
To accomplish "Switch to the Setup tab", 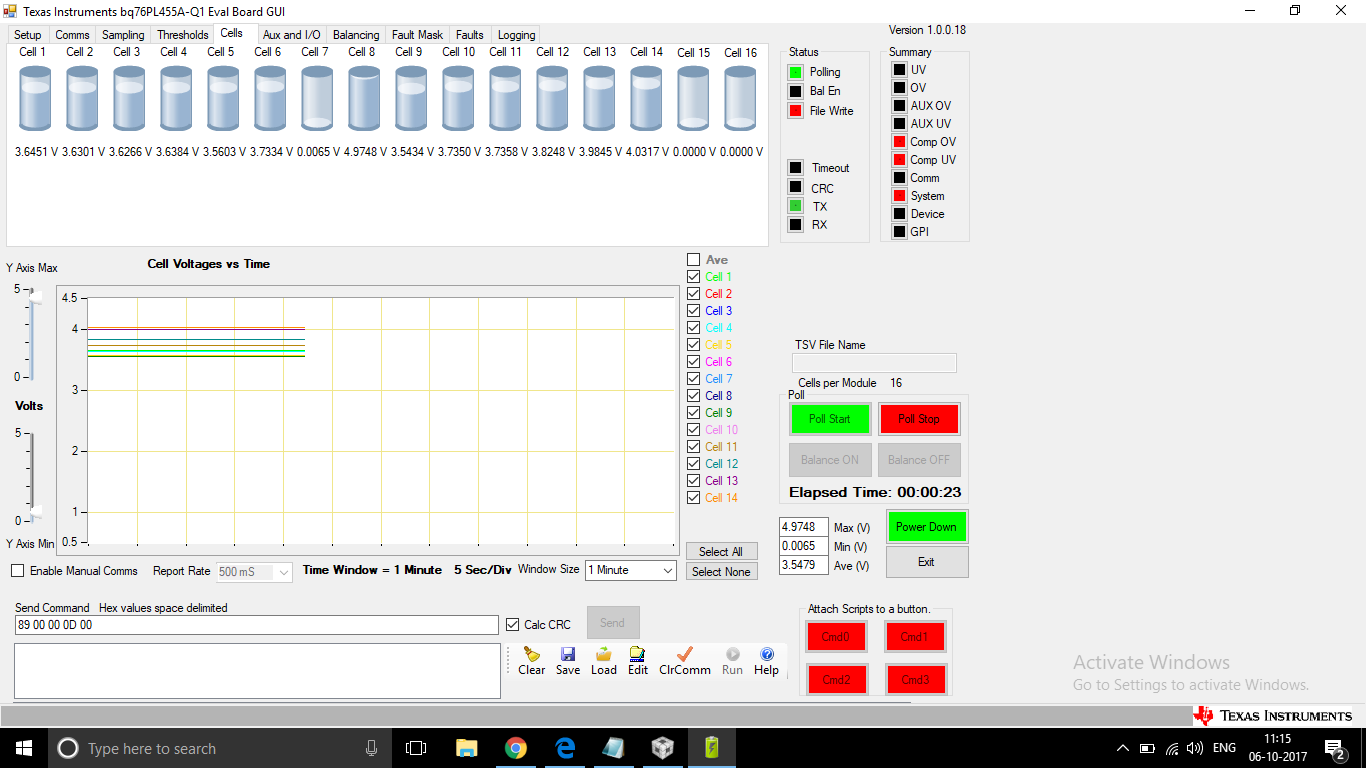I will (28, 35).
